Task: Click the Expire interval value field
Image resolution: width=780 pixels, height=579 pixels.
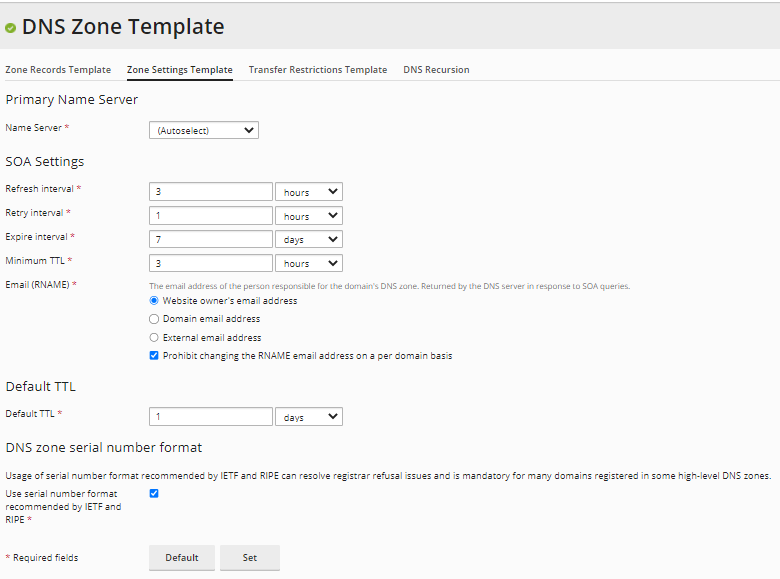Action: (x=211, y=239)
